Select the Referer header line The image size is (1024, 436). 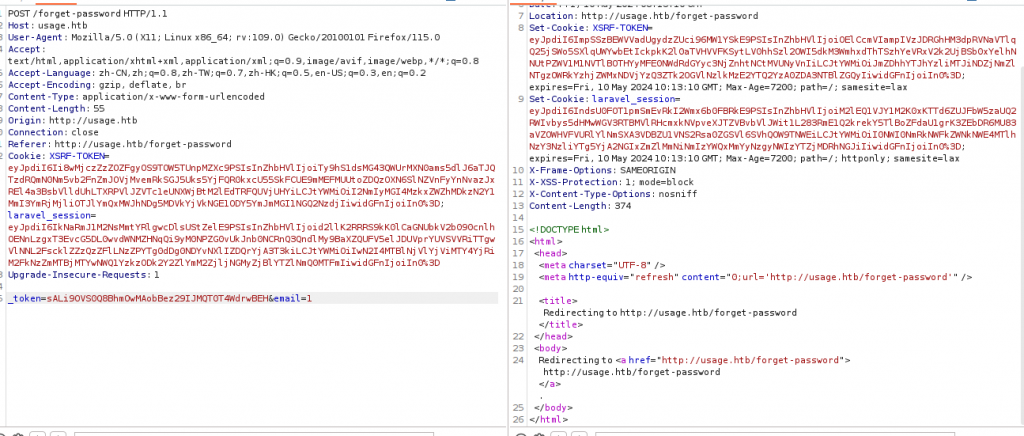(x=120, y=144)
